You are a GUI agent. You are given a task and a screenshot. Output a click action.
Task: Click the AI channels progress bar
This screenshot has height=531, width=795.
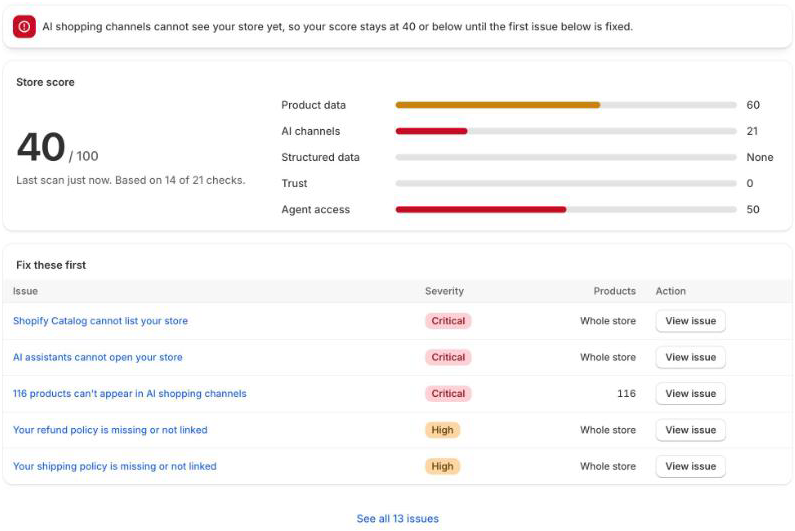point(566,131)
